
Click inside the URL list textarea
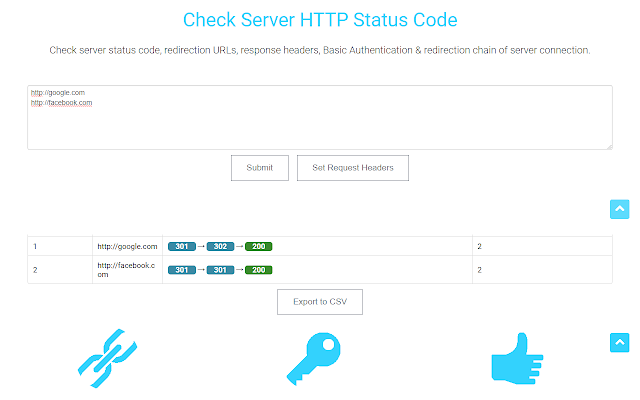pos(320,118)
